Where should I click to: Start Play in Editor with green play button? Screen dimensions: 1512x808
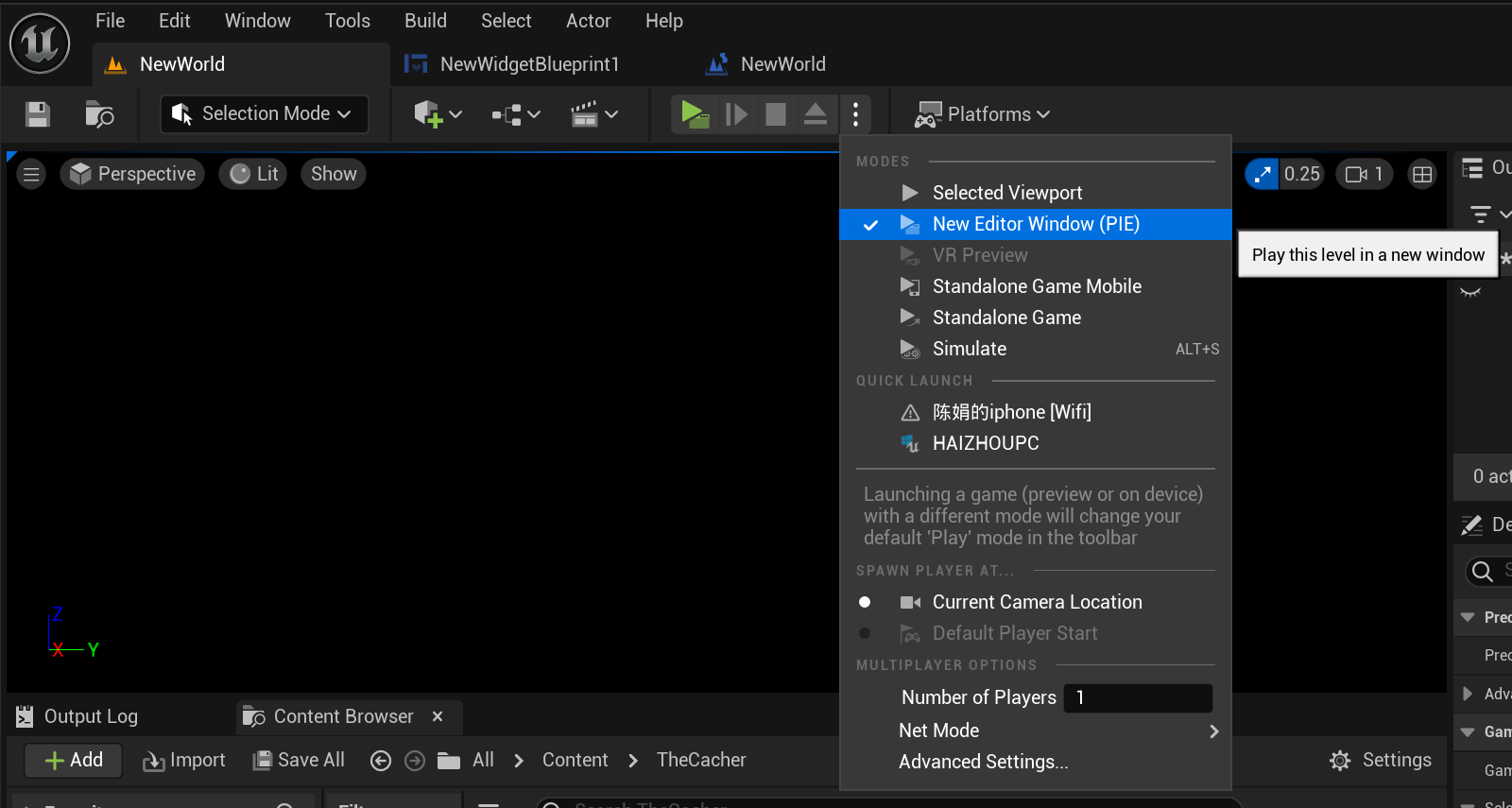click(x=696, y=114)
